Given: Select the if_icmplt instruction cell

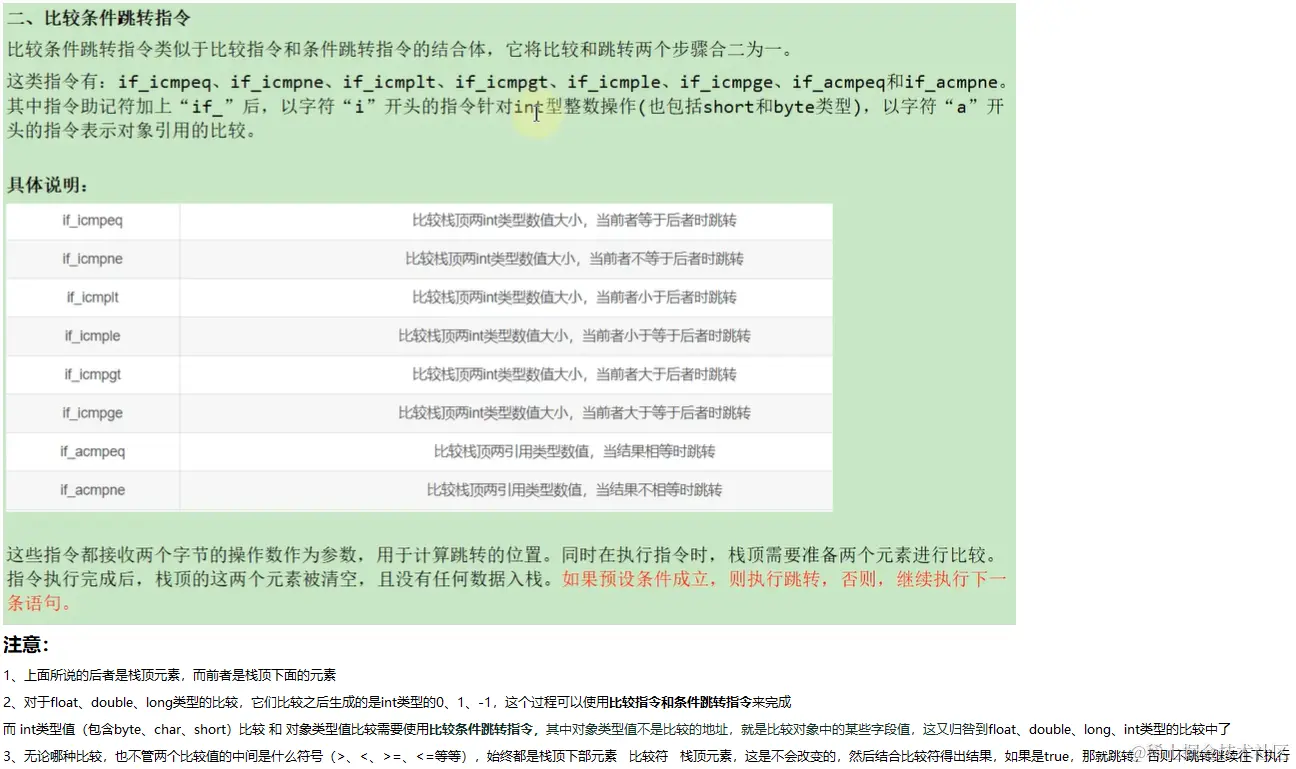Looking at the screenshot, I should [92, 297].
